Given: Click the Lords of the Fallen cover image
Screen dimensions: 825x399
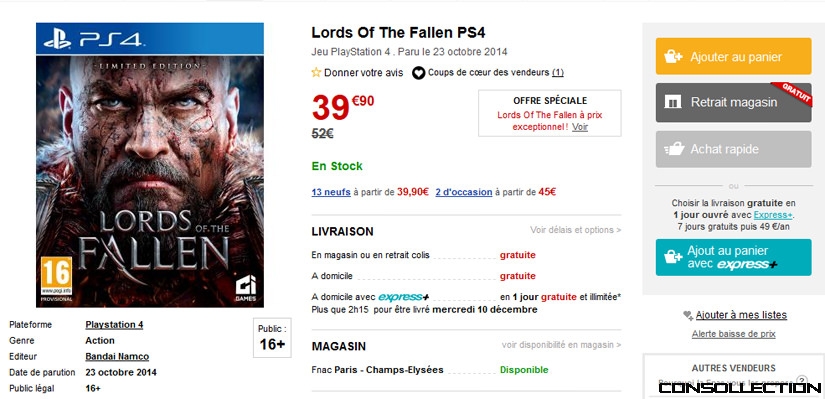Looking at the screenshot, I should coord(150,165).
